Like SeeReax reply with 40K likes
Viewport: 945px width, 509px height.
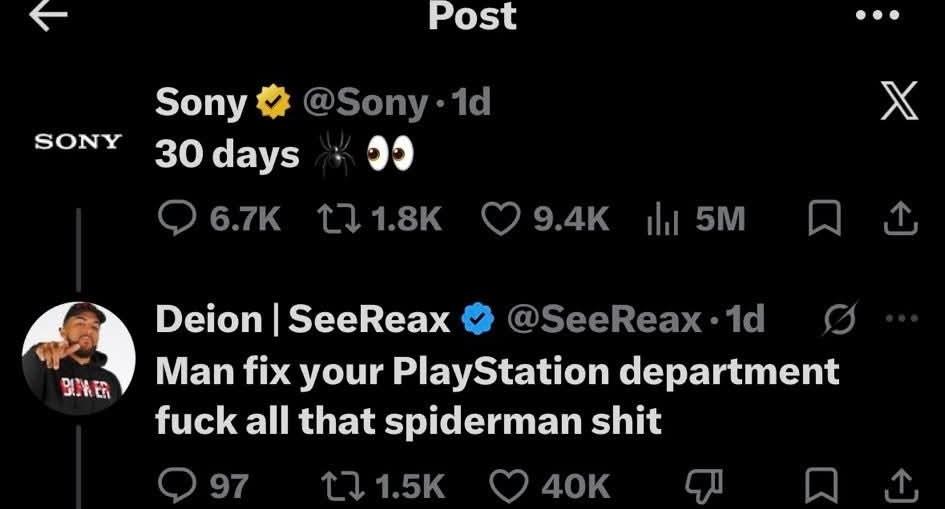(509, 486)
